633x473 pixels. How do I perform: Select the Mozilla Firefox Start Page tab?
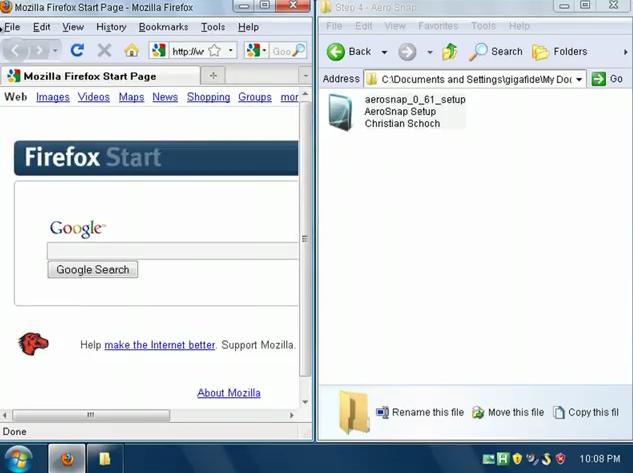[x=100, y=76]
